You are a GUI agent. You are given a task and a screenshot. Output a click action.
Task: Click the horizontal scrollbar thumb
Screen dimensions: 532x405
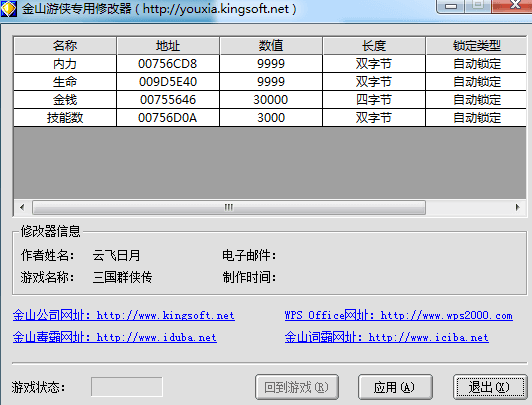click(x=229, y=207)
